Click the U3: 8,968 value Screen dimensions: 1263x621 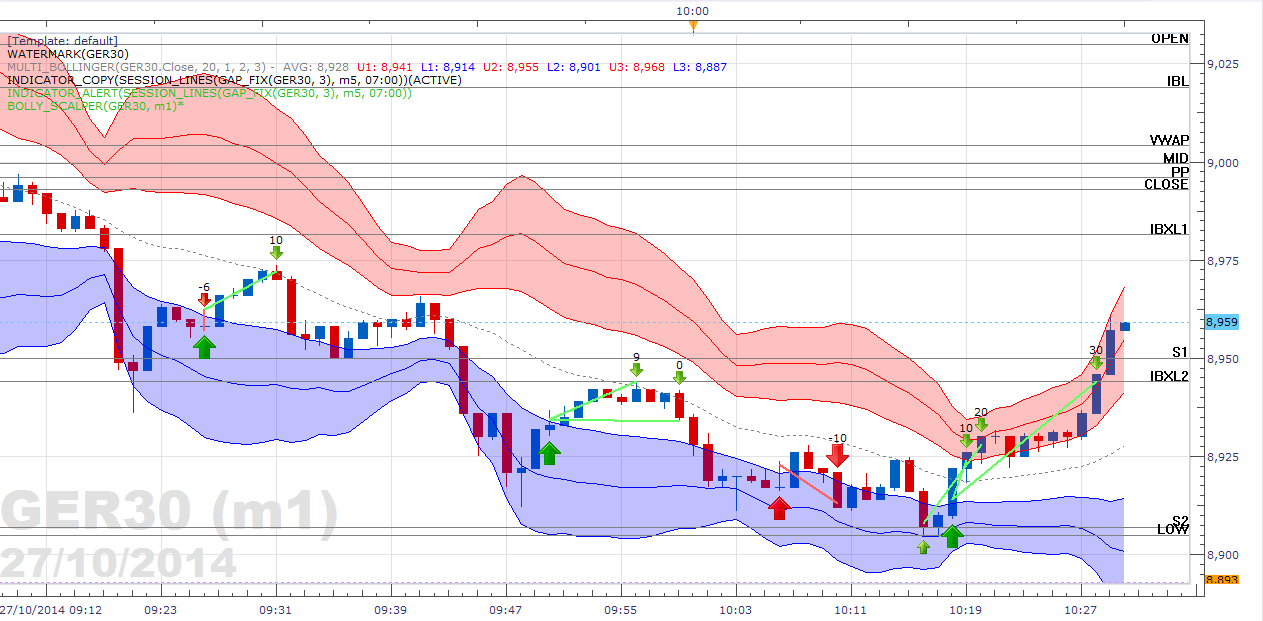click(x=638, y=67)
